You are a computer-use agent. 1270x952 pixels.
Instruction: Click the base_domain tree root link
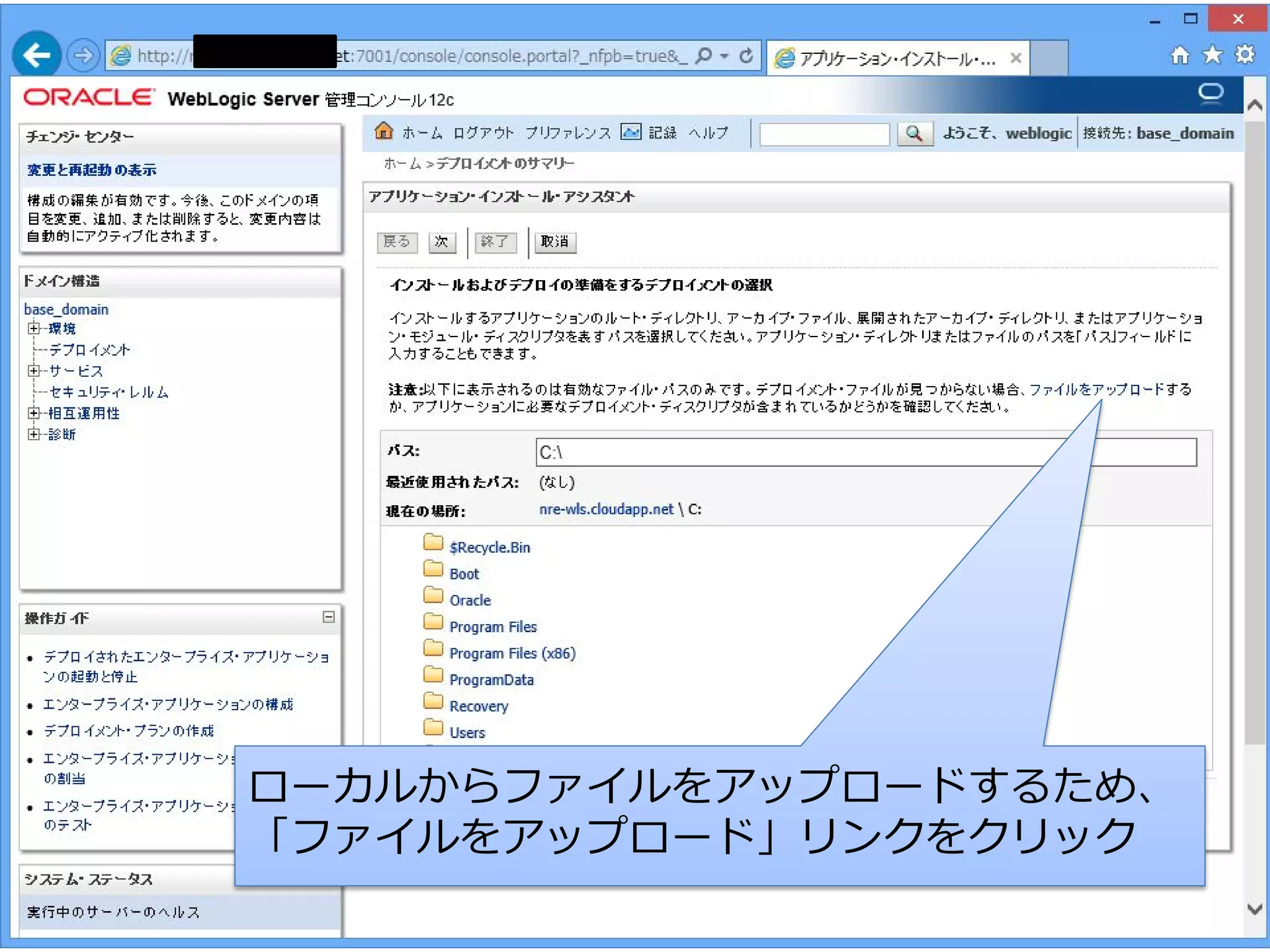pos(66,309)
